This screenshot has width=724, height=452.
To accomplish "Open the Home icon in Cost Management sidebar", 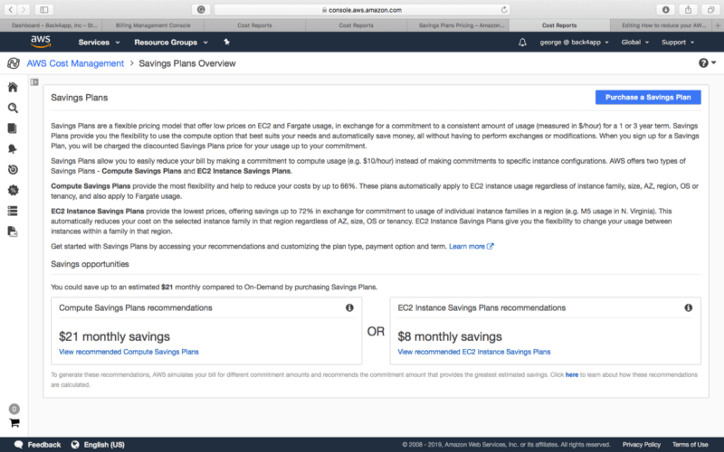I will pos(13,87).
